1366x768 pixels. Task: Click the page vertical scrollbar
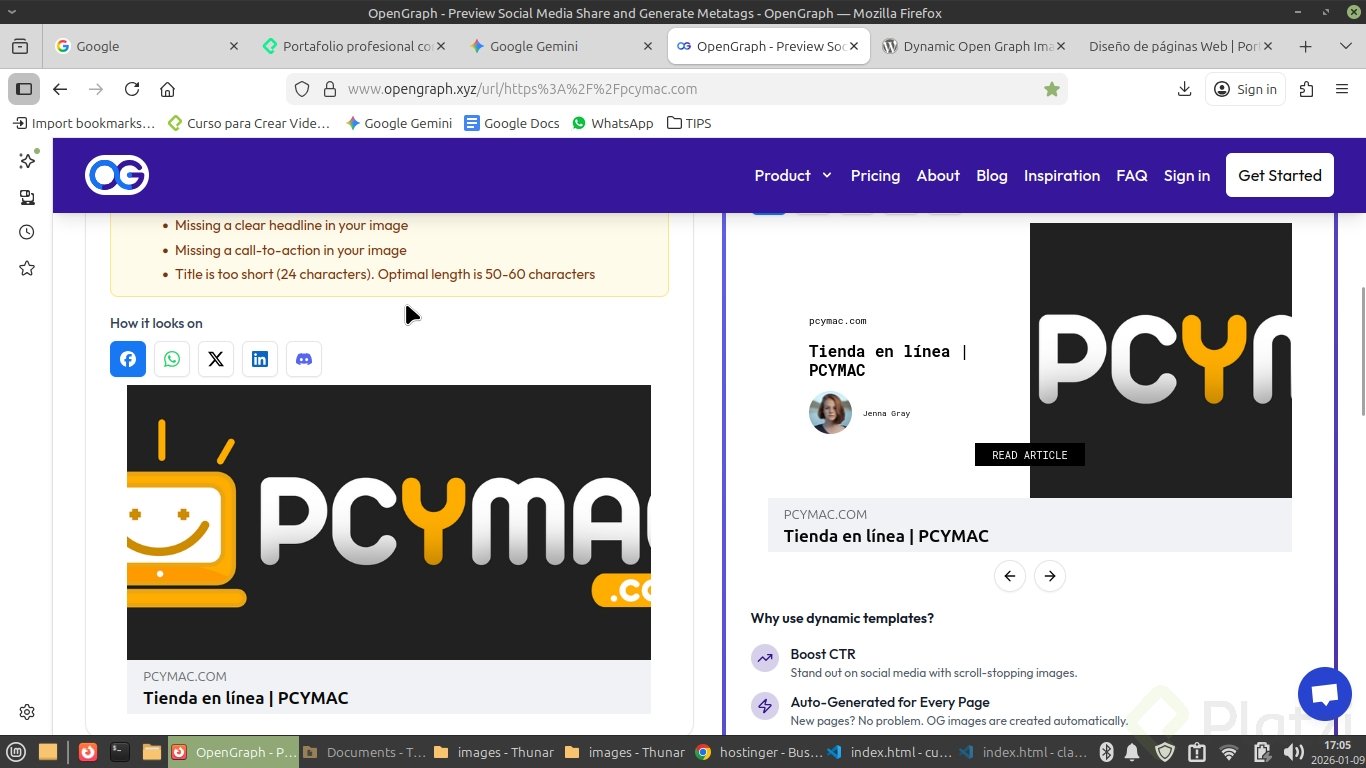click(x=1362, y=350)
